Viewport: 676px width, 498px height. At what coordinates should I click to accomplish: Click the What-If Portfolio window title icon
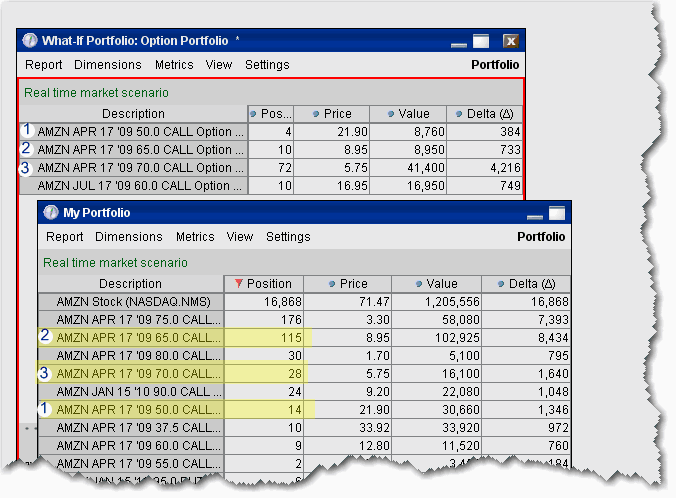[x=30, y=41]
